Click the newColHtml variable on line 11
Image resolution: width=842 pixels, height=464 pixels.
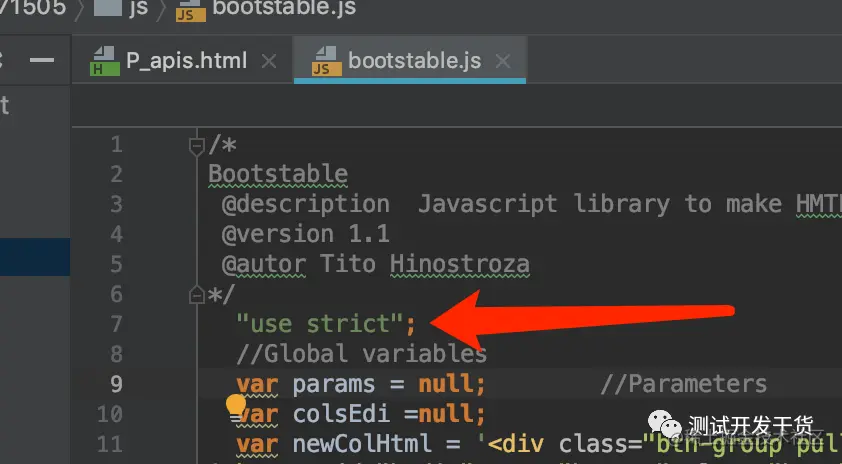(362, 444)
